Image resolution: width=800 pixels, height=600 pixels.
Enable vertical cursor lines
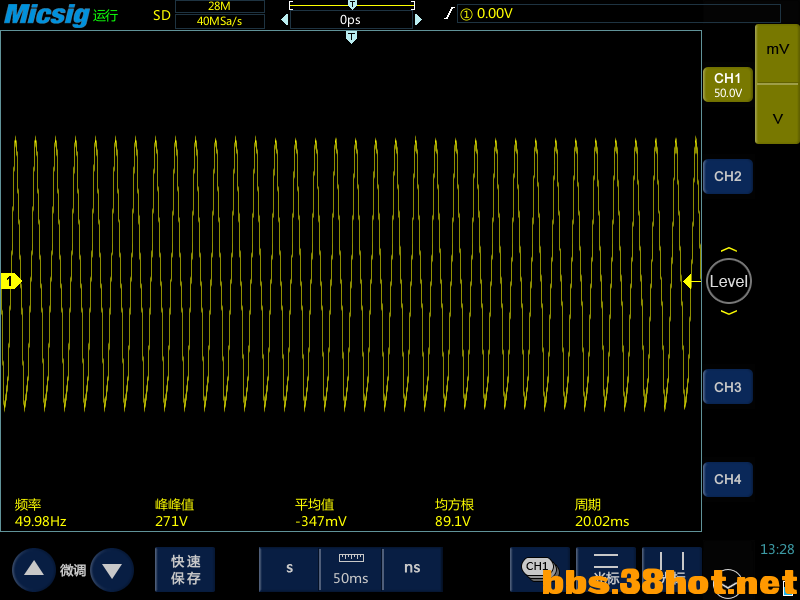pos(671,569)
